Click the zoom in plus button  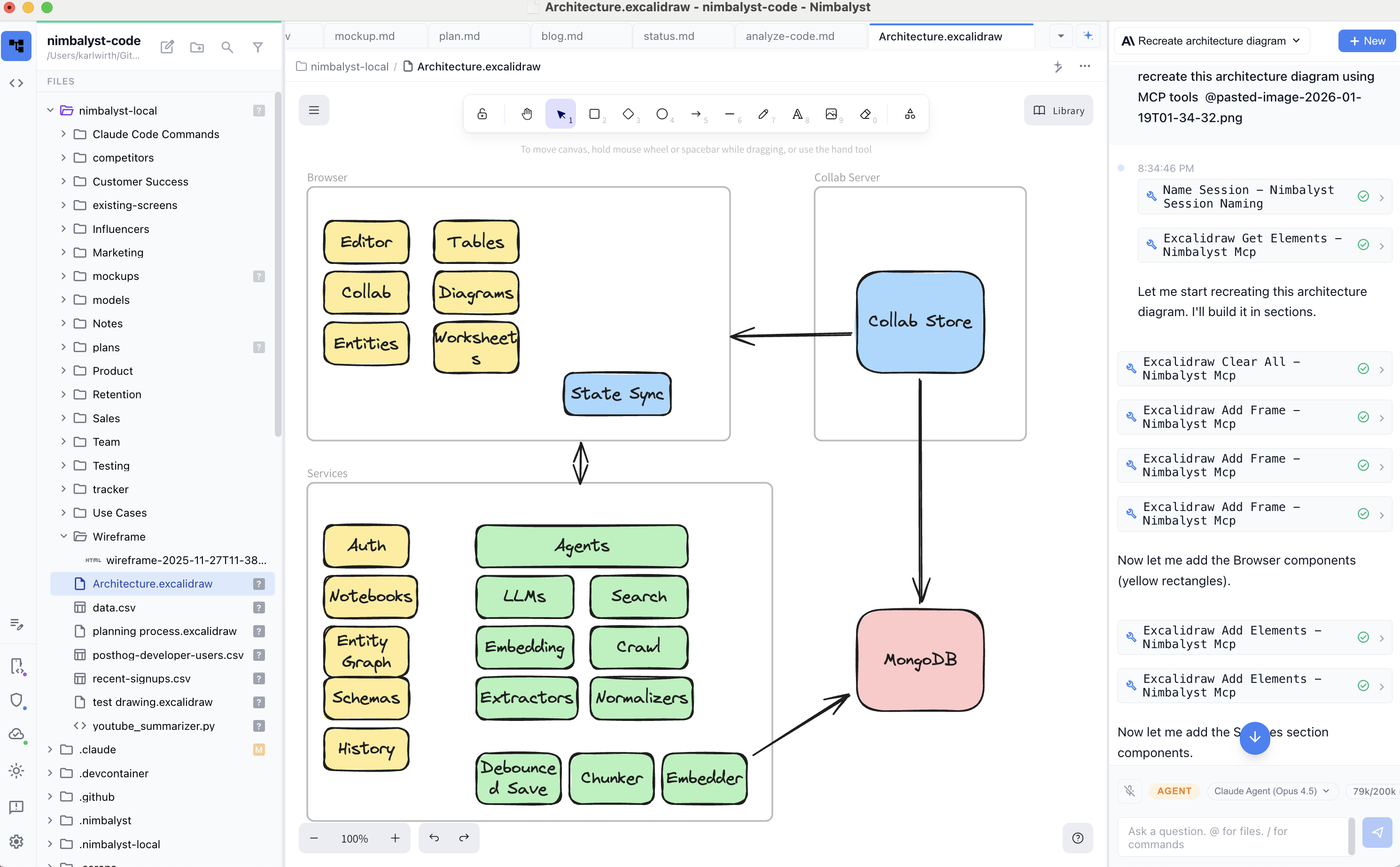tap(395, 838)
